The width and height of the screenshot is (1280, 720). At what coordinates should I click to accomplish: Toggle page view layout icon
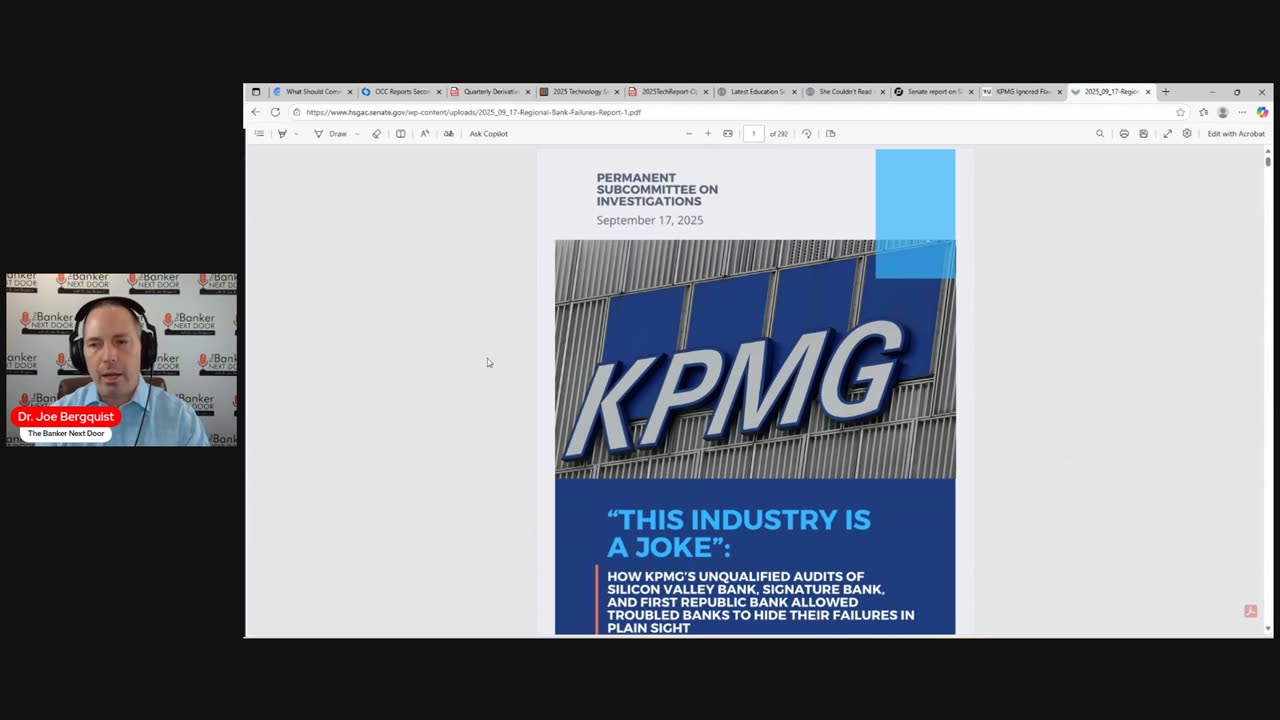click(x=401, y=133)
